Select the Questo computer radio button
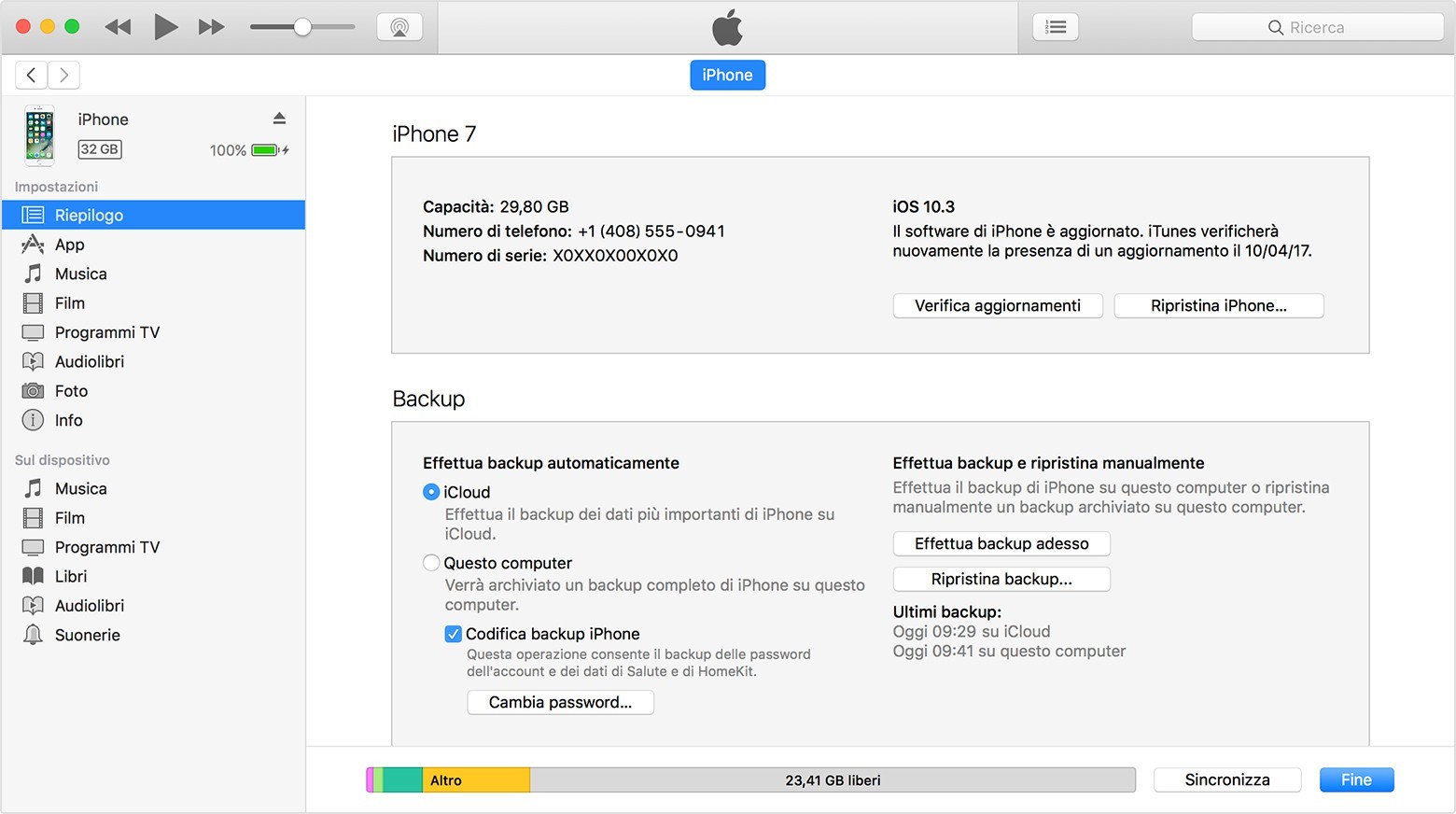This screenshot has height=814, width=1456. pyautogui.click(x=431, y=563)
